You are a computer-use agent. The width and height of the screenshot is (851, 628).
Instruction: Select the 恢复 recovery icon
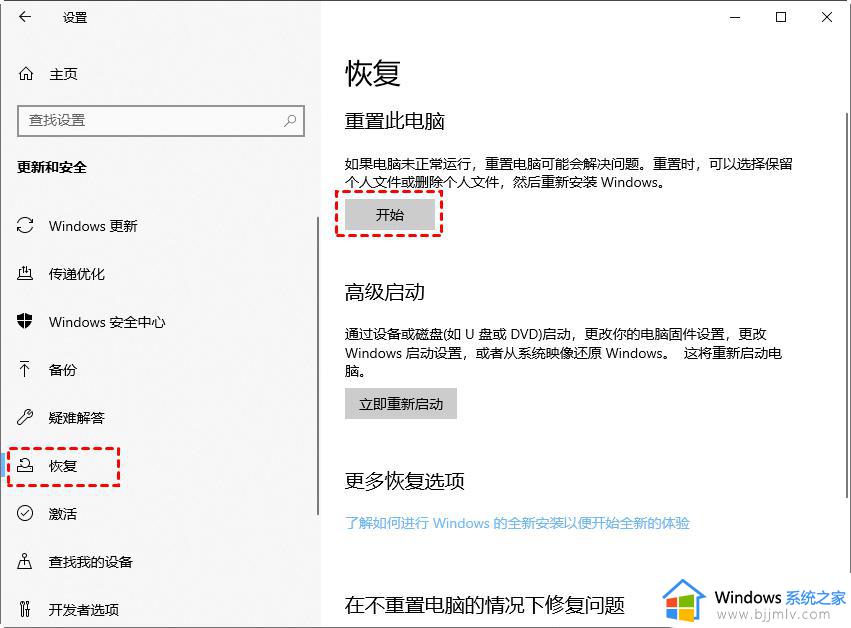pos(25,465)
